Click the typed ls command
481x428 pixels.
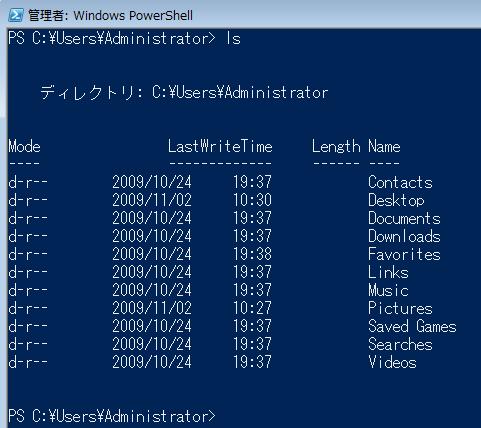233,39
